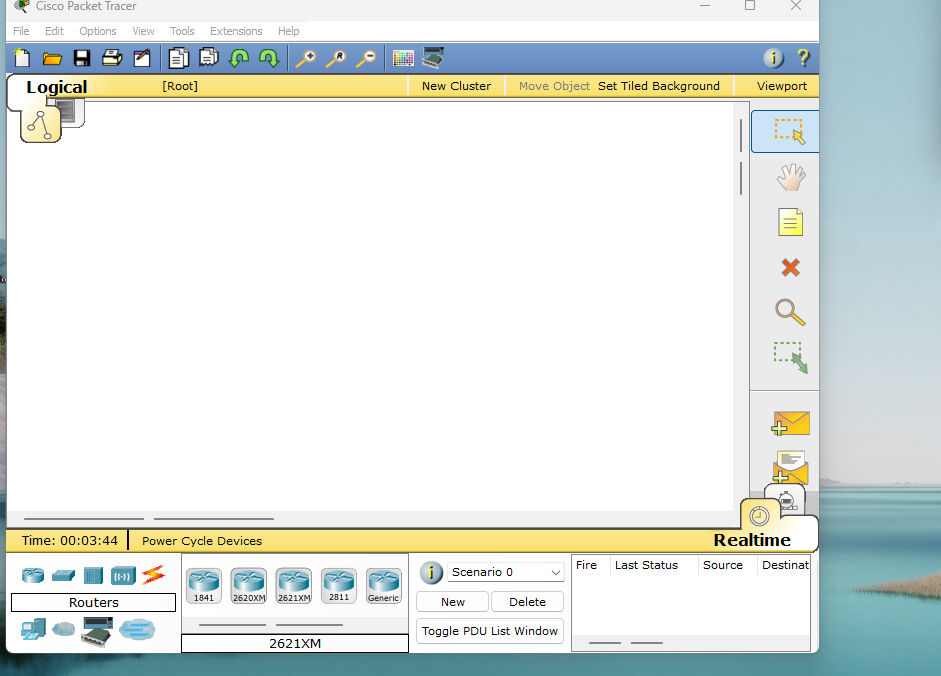Zoom out with the minus magnifier icon
941x676 pixels.
[366, 58]
